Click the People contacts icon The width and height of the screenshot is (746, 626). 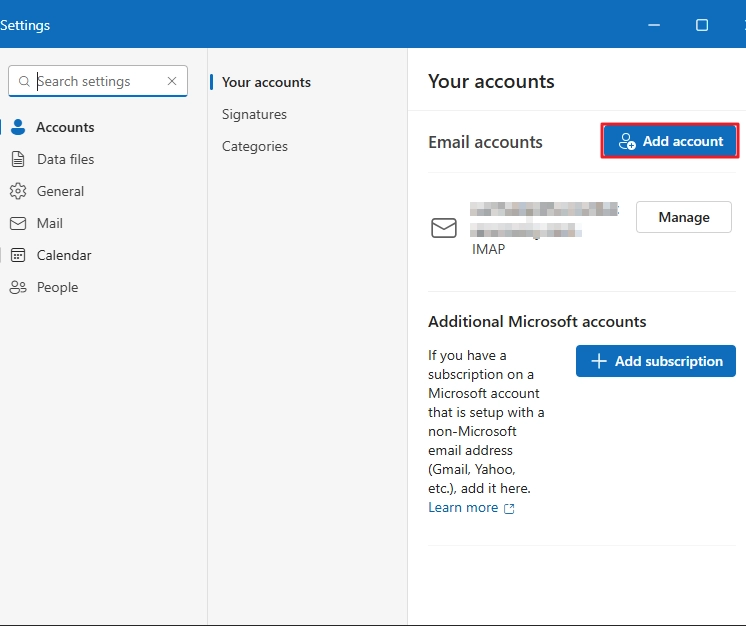coord(18,287)
